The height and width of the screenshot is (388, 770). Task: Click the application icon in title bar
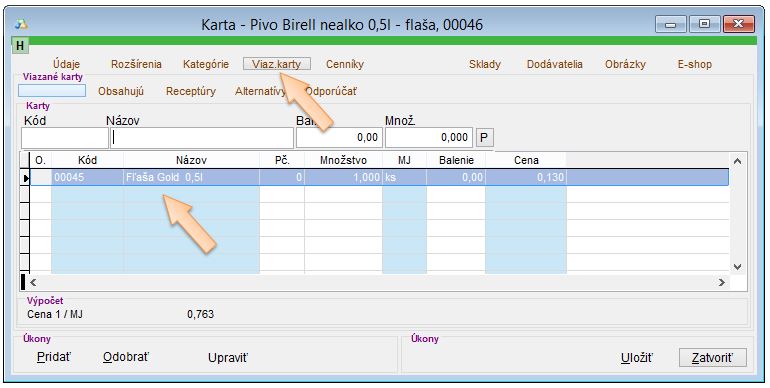coord(21,24)
